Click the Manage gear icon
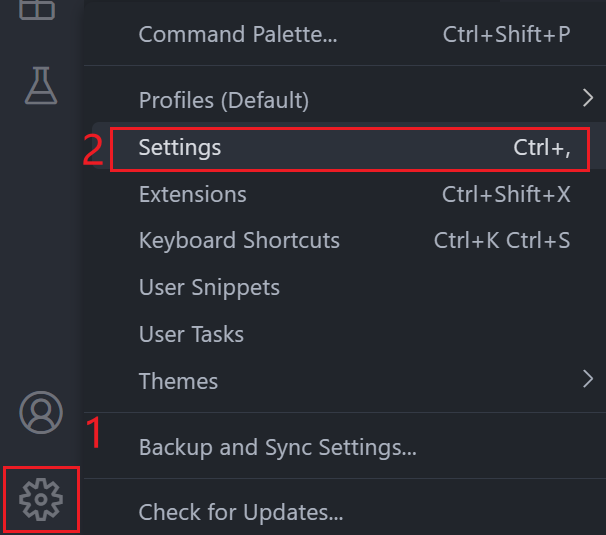This screenshot has height=535, width=606. point(41,498)
